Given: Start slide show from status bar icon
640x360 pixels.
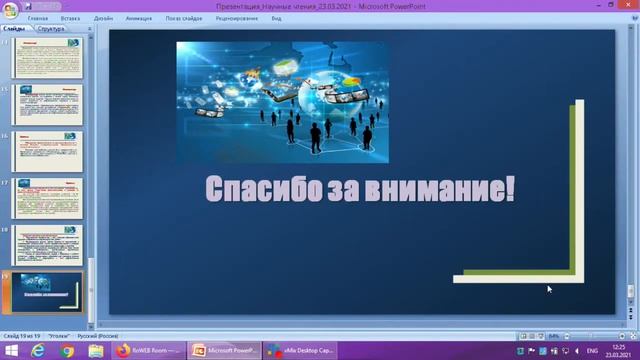Looking at the screenshot, I should (541, 336).
